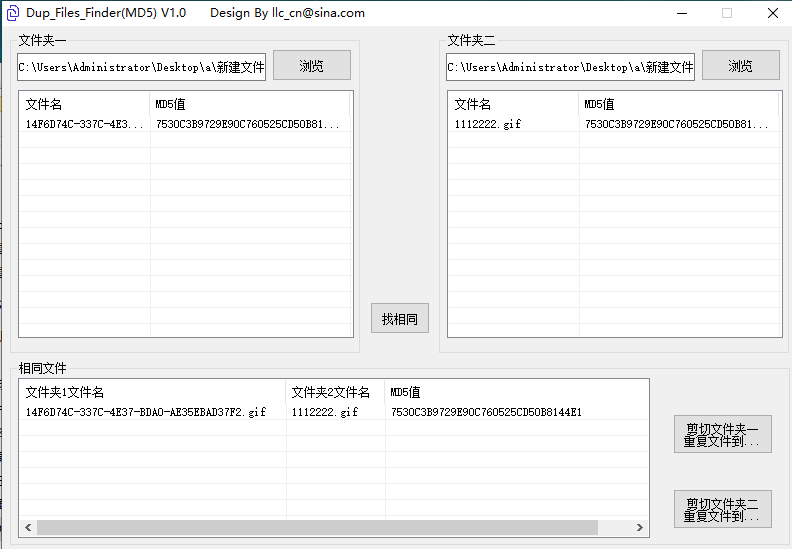Click the horizontal scrollbar right arrow
792x549 pixels.
[x=640, y=527]
